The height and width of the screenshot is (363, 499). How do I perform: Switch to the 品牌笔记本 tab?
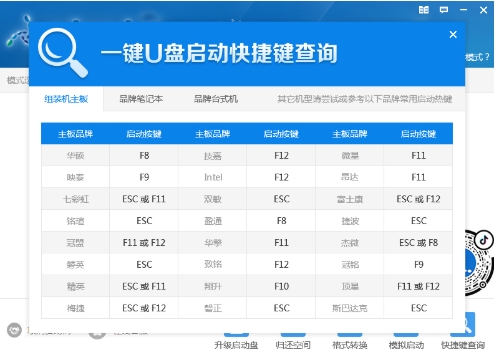coord(141,99)
